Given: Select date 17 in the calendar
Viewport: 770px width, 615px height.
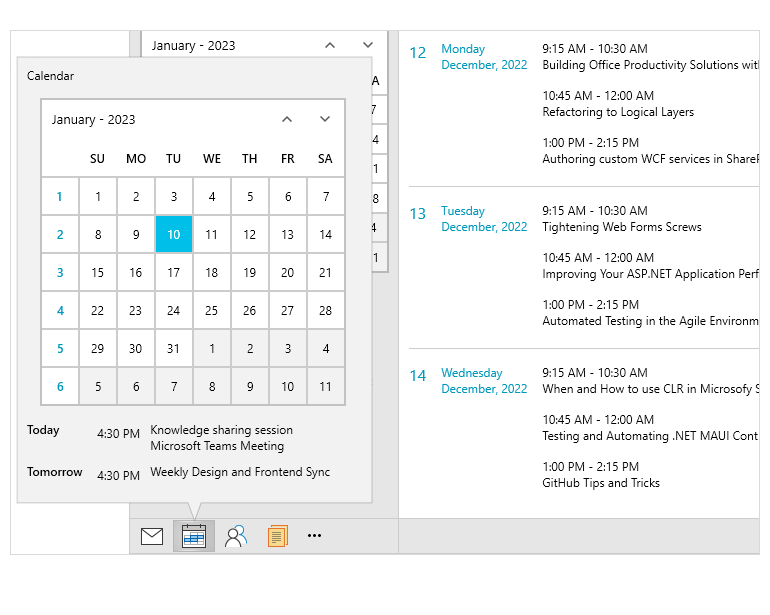Looking at the screenshot, I should pyautogui.click(x=174, y=273).
